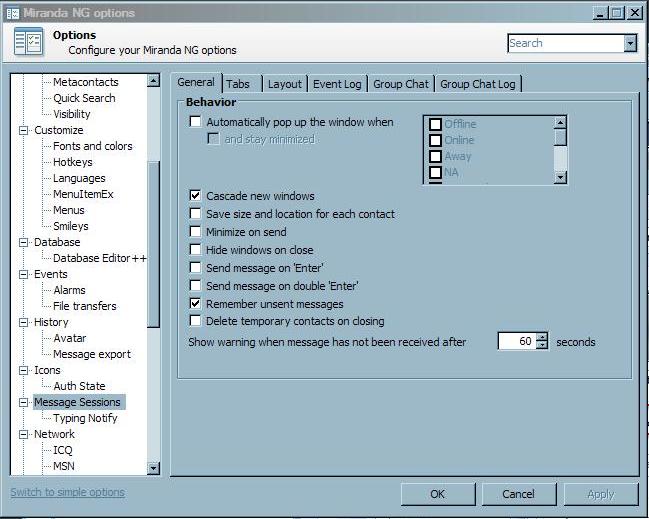Switch to the General tab
Image resolution: width=649 pixels, height=519 pixels.
(196, 82)
